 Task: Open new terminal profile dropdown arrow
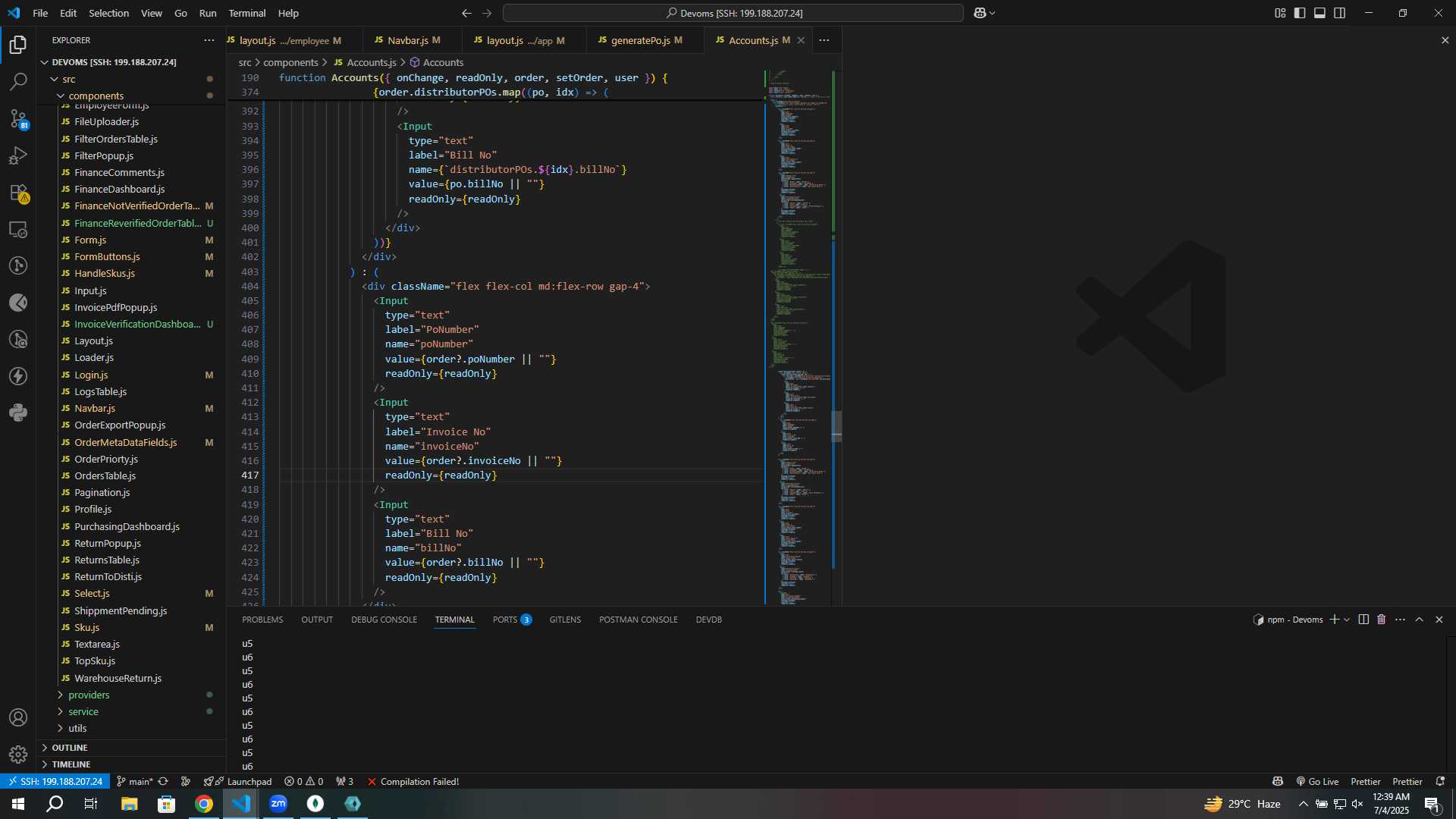(x=1347, y=620)
